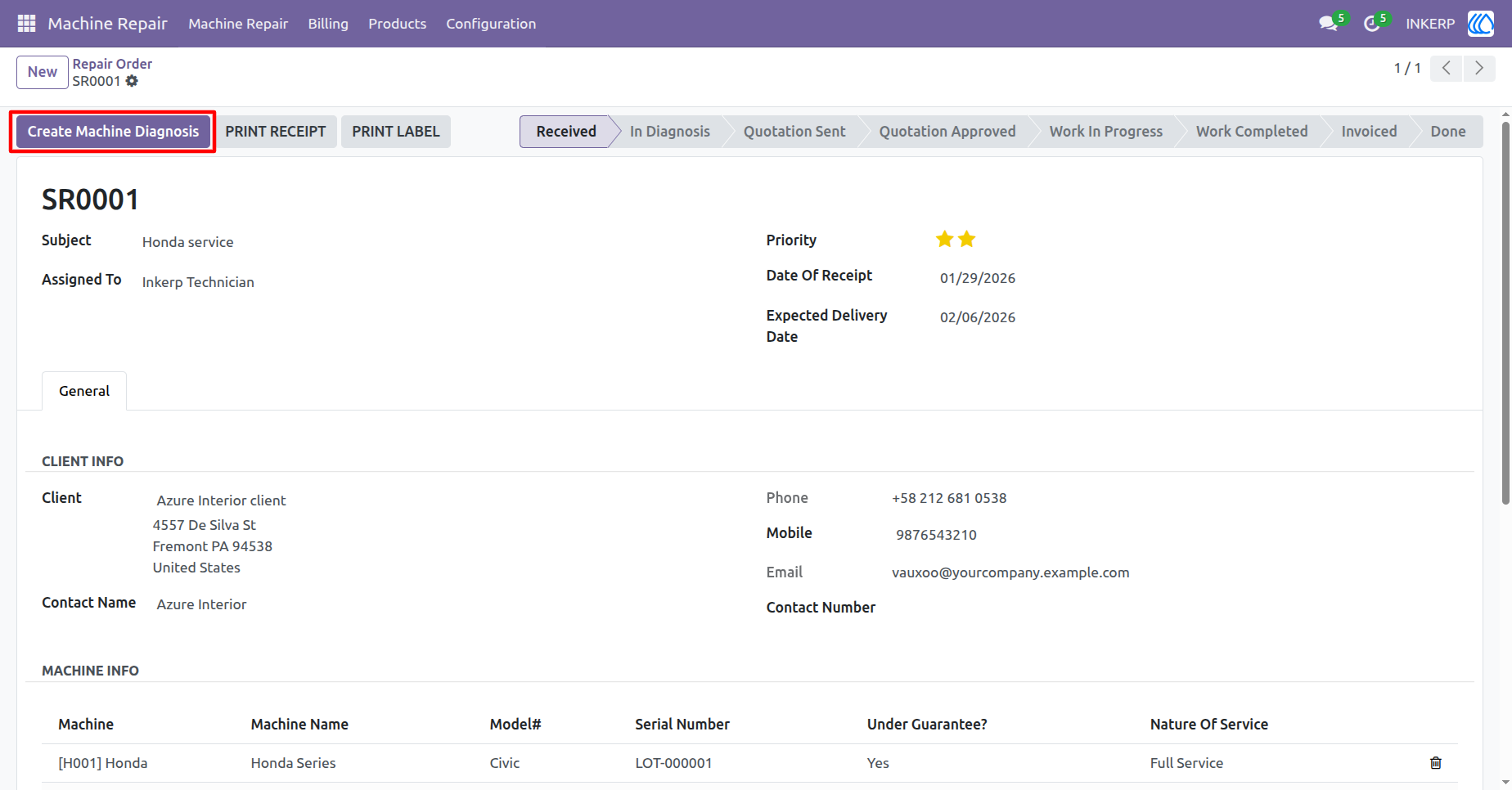Delete the Honda machine row with trash icon

(x=1436, y=763)
